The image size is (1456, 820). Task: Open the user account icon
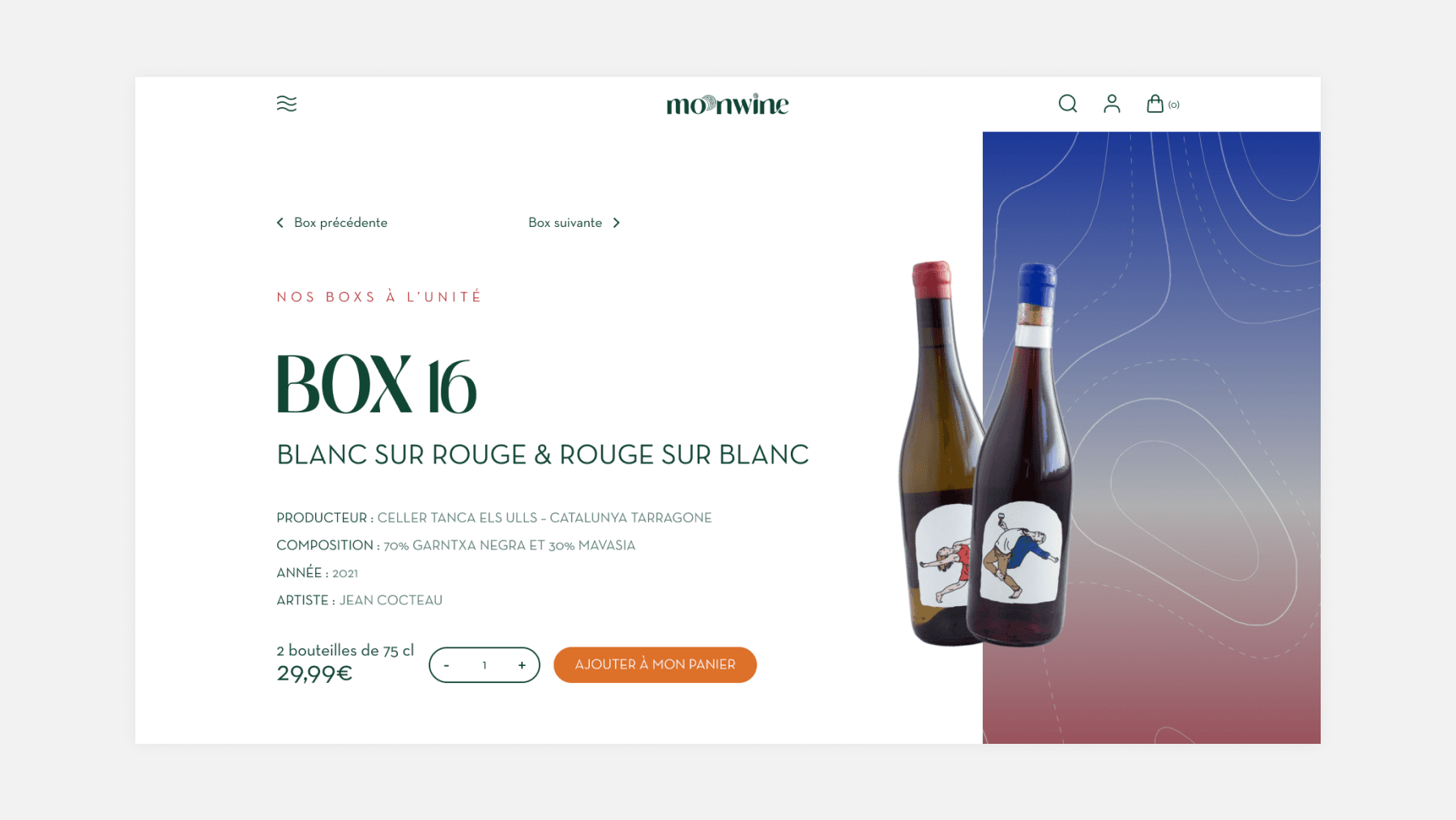[x=1112, y=104]
